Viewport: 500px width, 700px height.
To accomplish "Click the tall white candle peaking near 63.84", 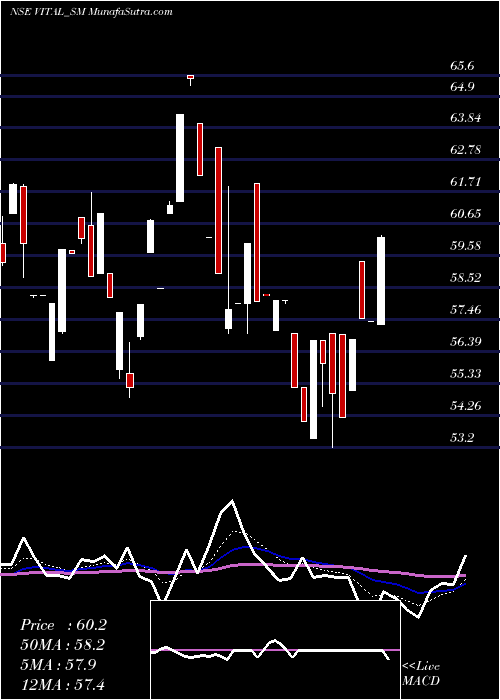I will click(180, 158).
